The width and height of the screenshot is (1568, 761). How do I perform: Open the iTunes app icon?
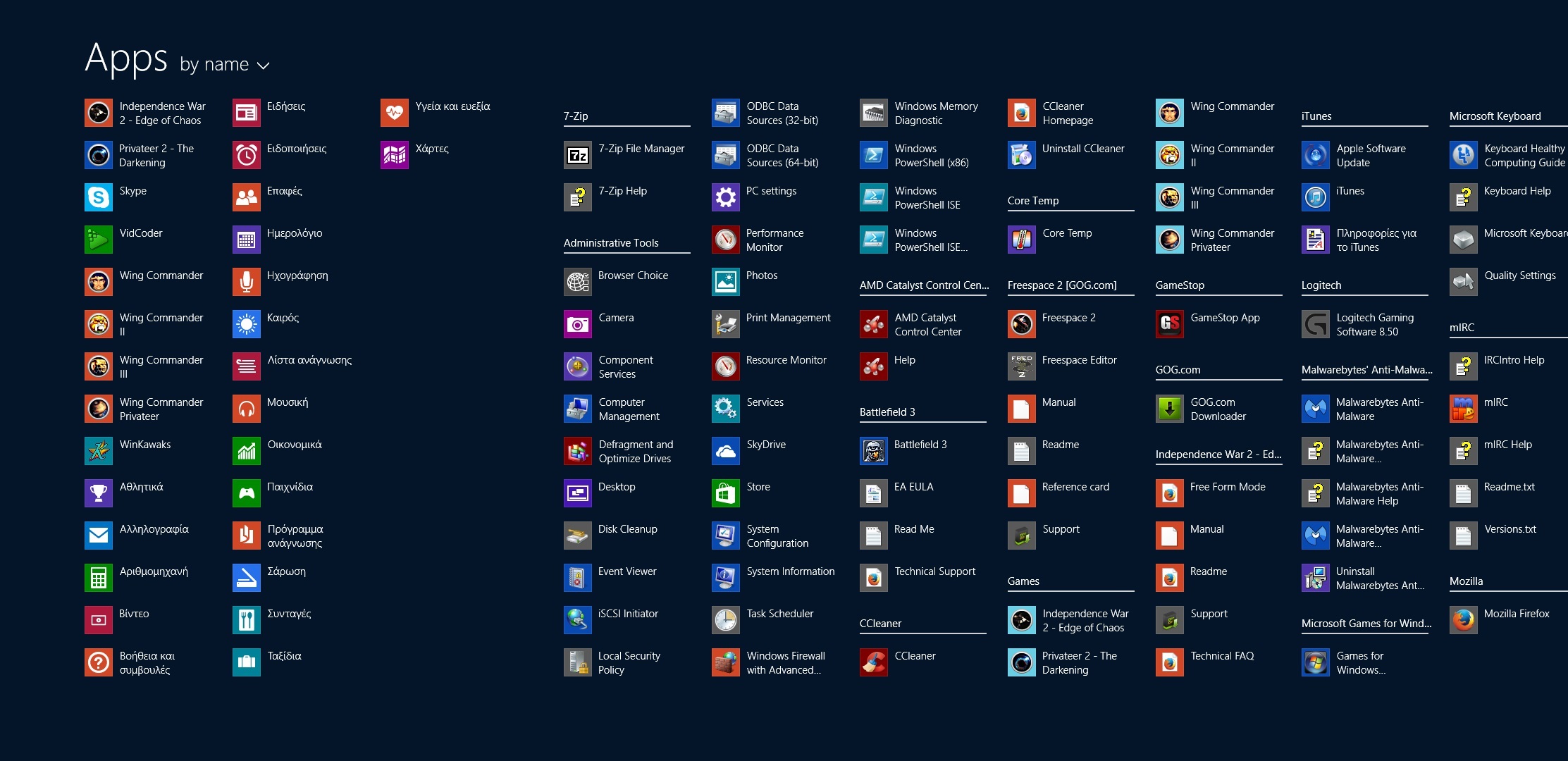coord(1316,197)
